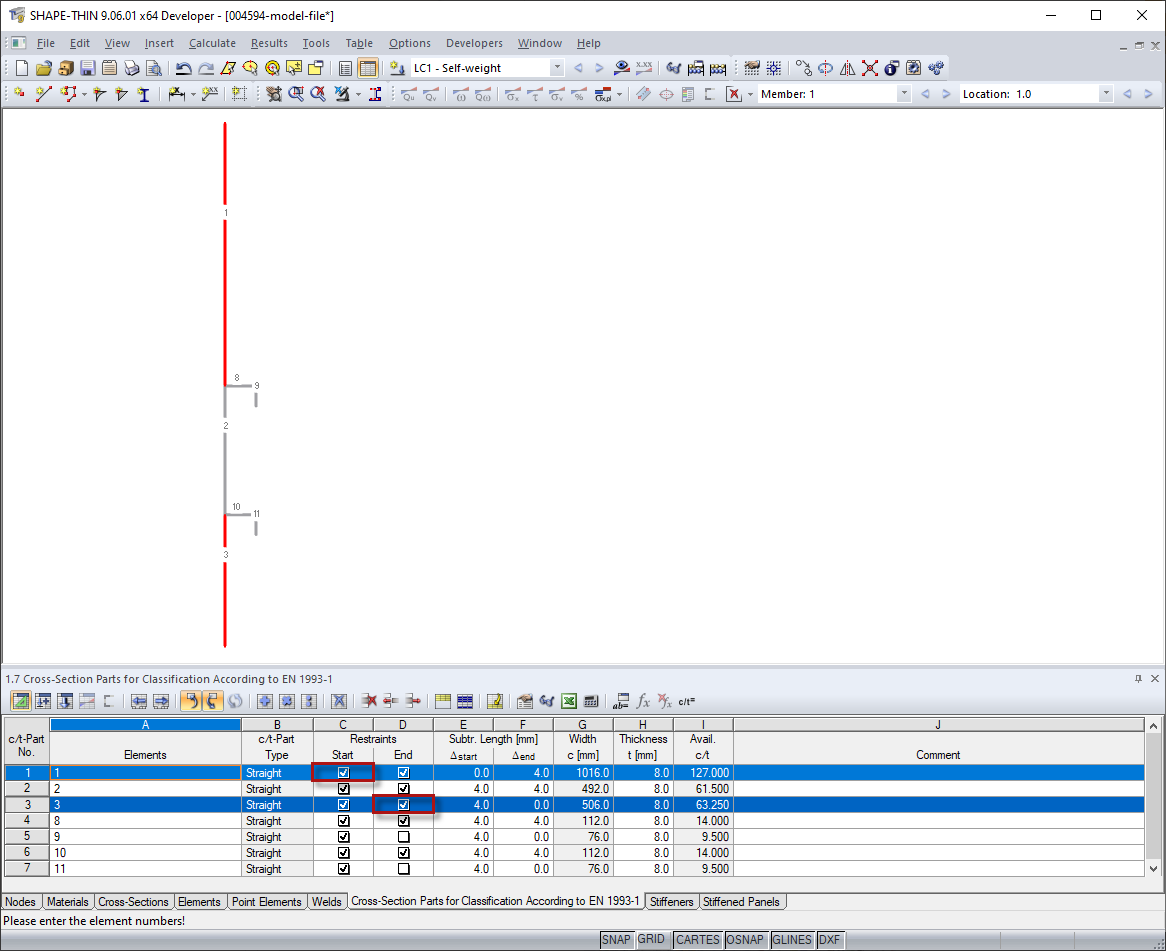Select the new line element tool
Image resolution: width=1166 pixels, height=951 pixels.
(x=44, y=94)
